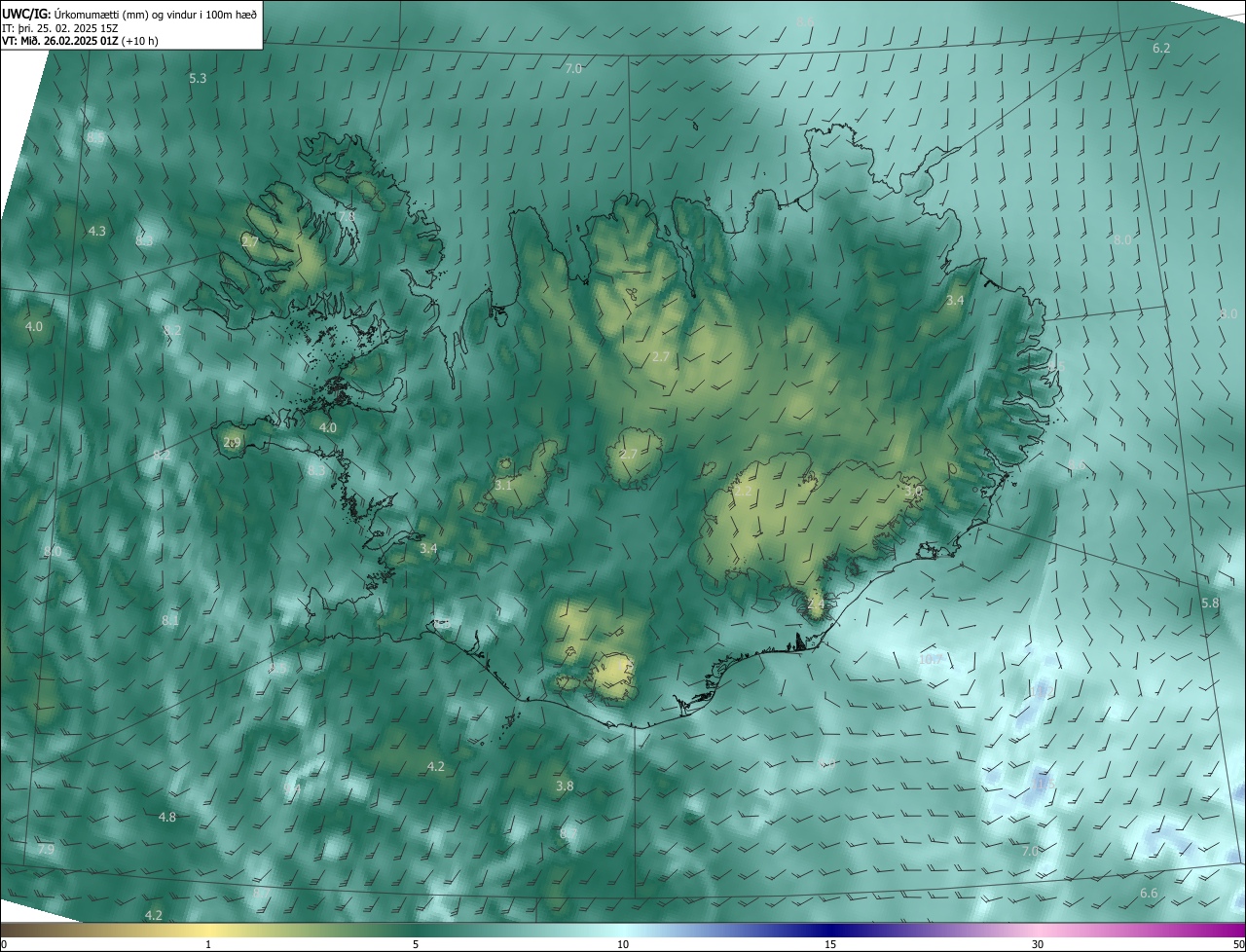Click the 4.8 value in the southwest sea
Viewport: 1246px width, 952px height.
tap(167, 818)
